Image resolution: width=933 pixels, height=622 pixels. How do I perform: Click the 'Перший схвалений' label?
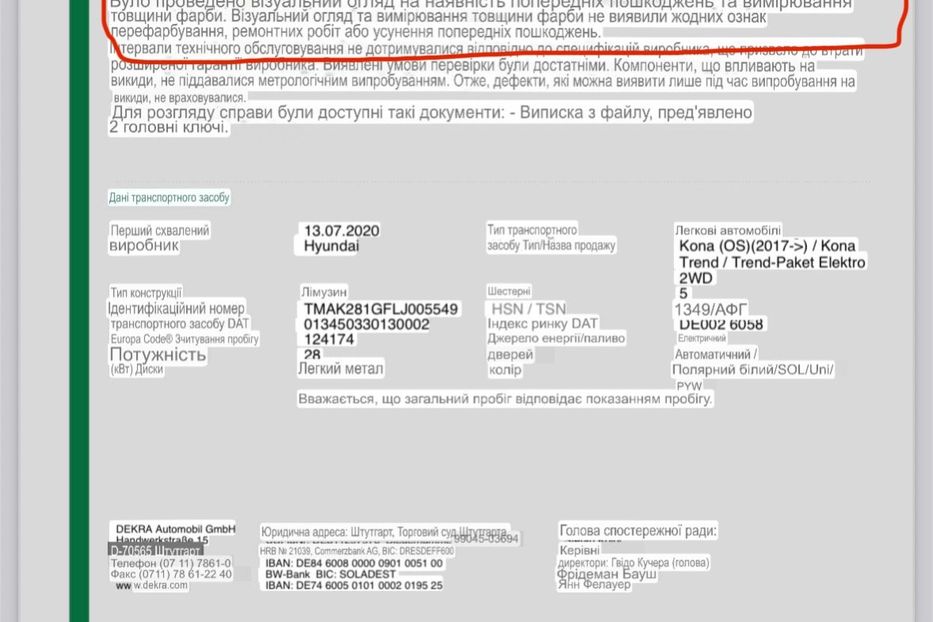pos(159,230)
